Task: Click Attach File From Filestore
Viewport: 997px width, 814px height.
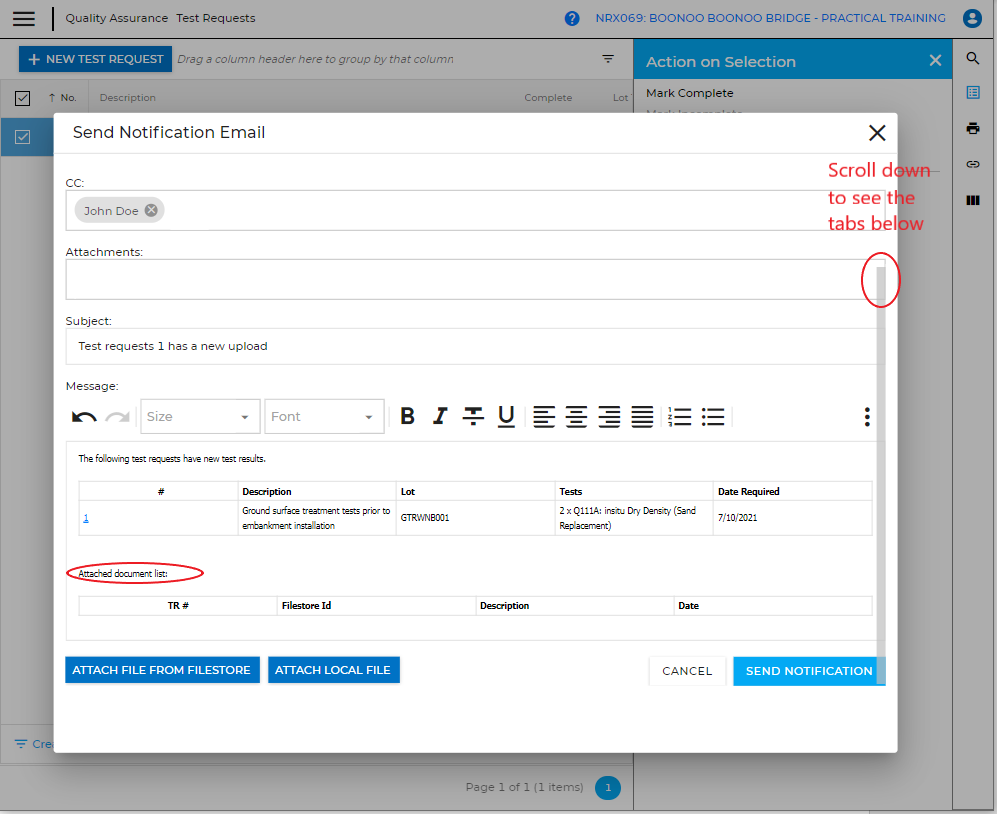Action: click(162, 670)
